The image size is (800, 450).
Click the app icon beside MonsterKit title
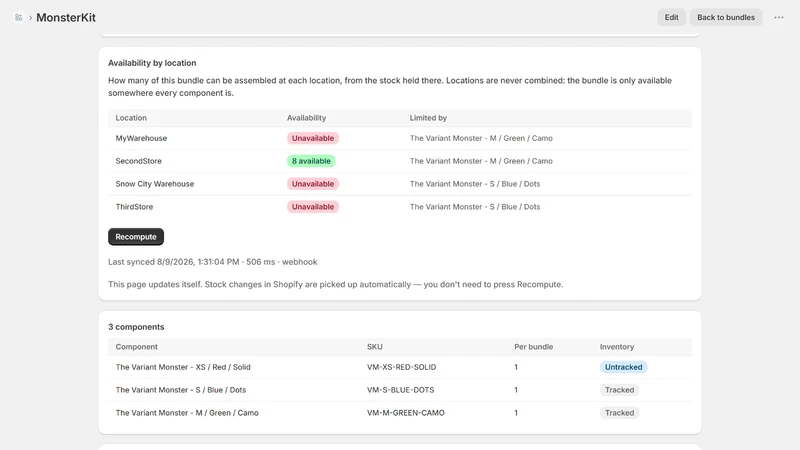coord(18,17)
